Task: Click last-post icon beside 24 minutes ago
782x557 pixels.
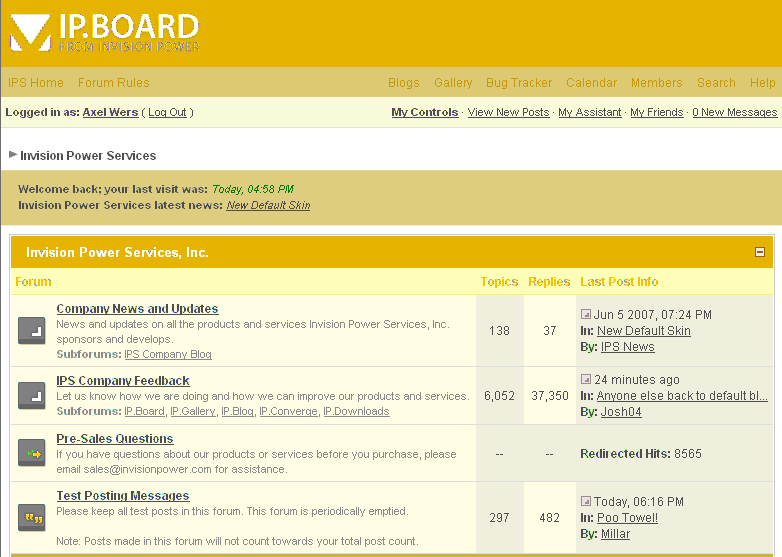Action: [x=586, y=379]
